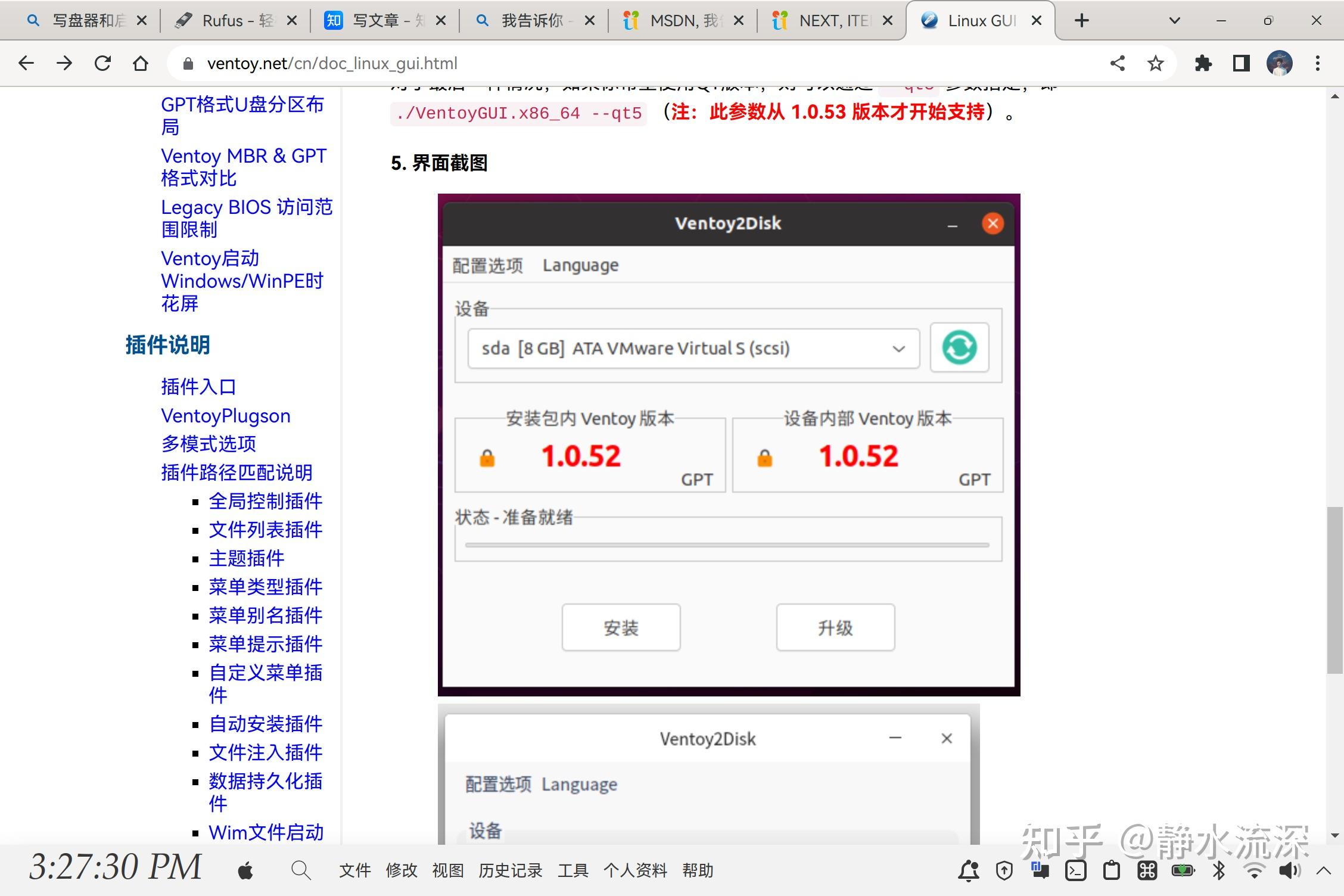Open the taskbar search magnifier

(301, 871)
